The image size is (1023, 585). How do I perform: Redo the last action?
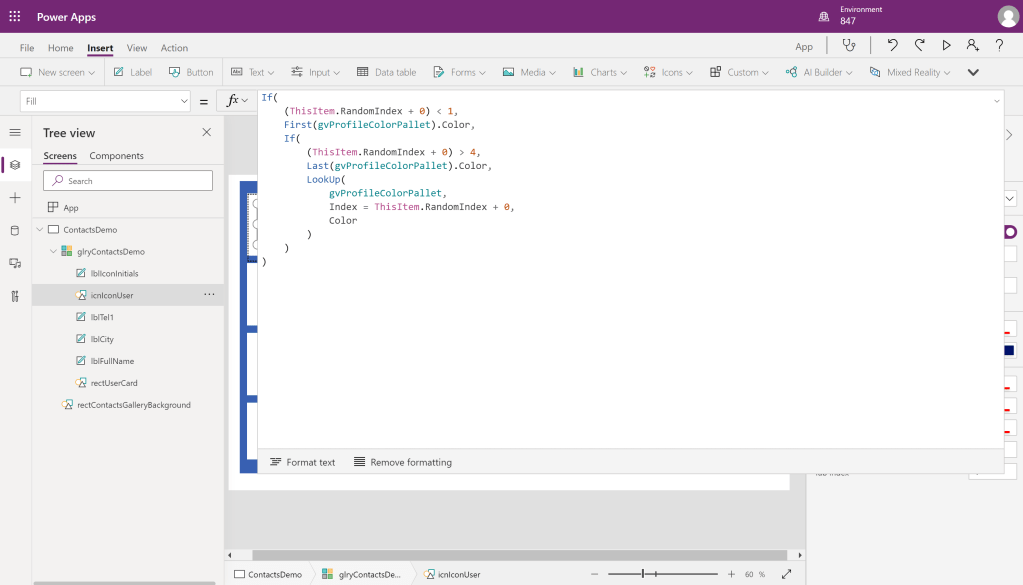pos(919,46)
